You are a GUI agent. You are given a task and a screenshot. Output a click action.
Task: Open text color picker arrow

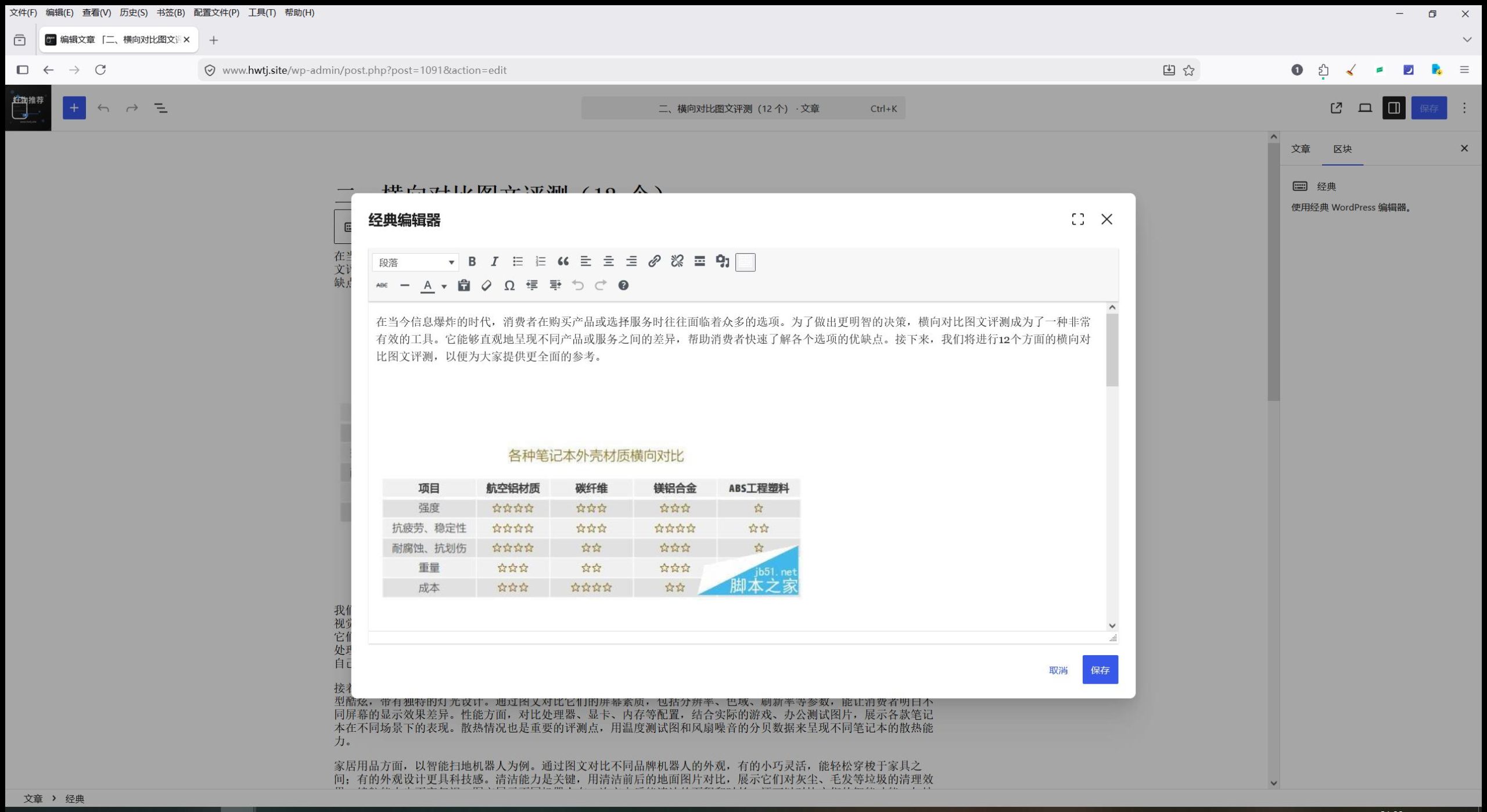[444, 286]
